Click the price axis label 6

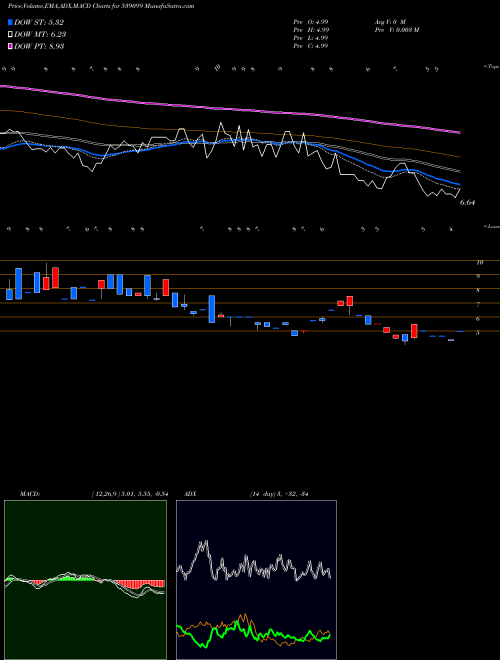click(478, 319)
